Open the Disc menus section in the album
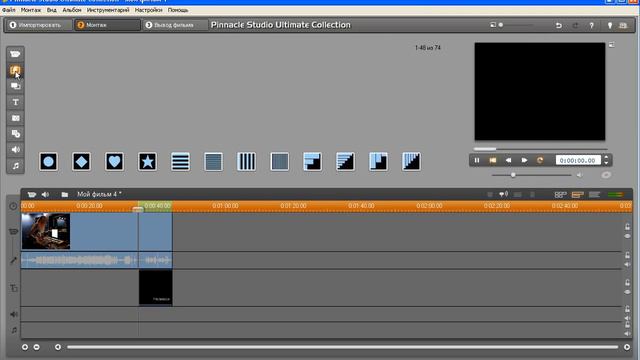Viewport: 640px width, 360px height. (15, 134)
